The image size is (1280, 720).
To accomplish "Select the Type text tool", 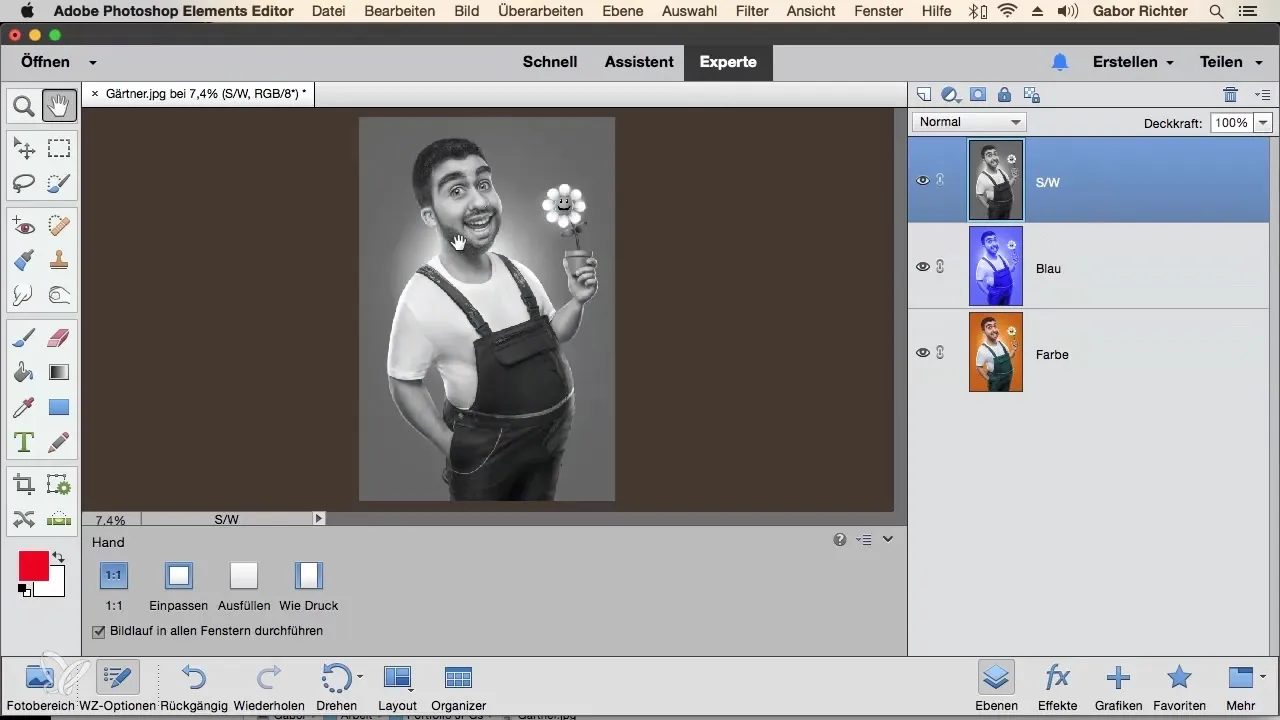I will (x=24, y=442).
